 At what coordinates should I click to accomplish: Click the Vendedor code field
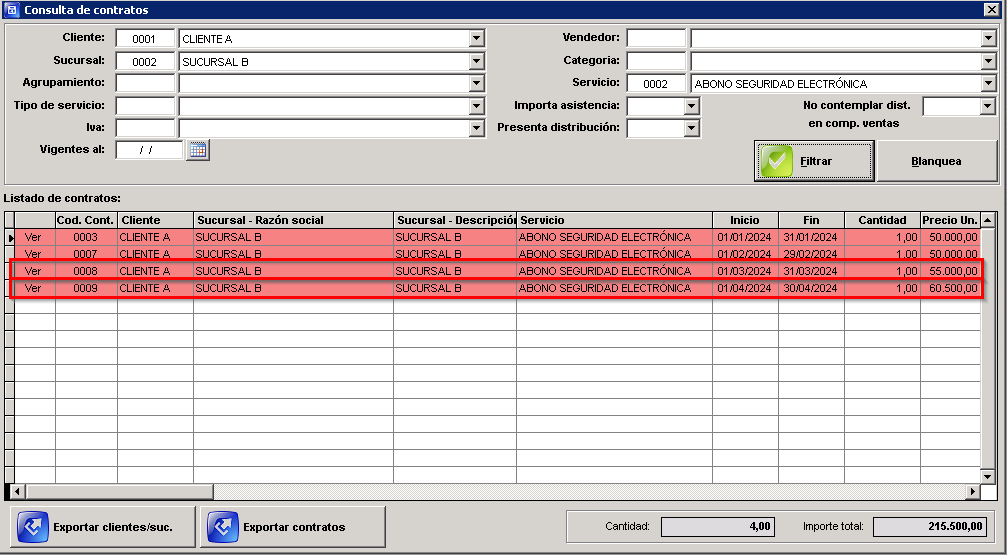pyautogui.click(x=656, y=39)
